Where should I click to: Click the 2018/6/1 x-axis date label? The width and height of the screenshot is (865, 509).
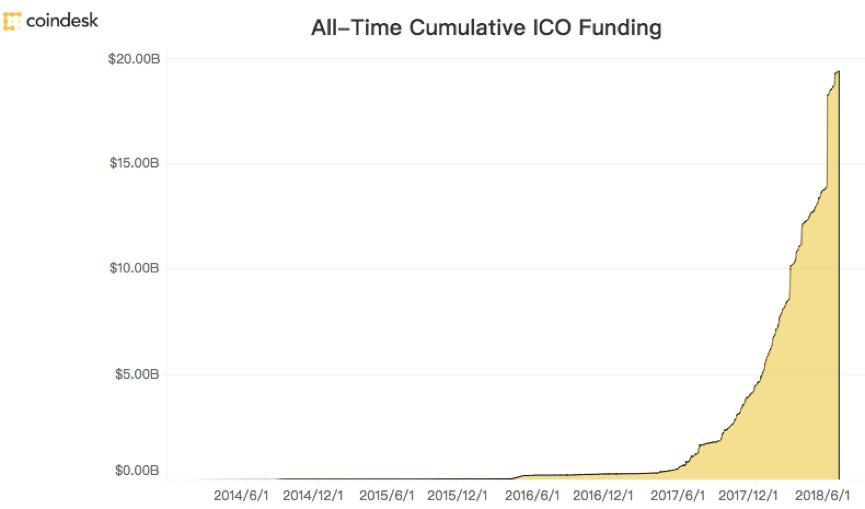point(821,495)
